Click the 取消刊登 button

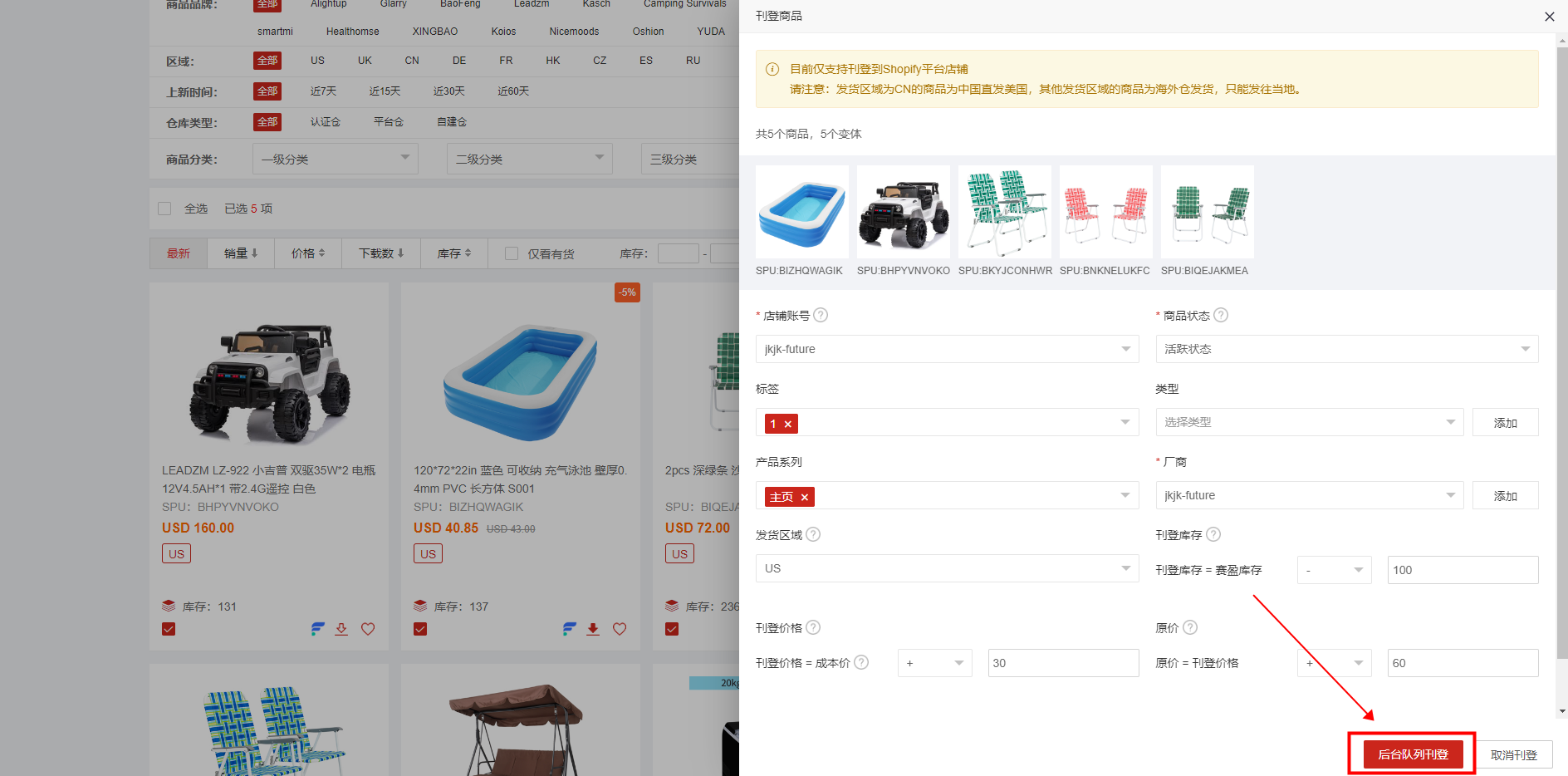1513,754
